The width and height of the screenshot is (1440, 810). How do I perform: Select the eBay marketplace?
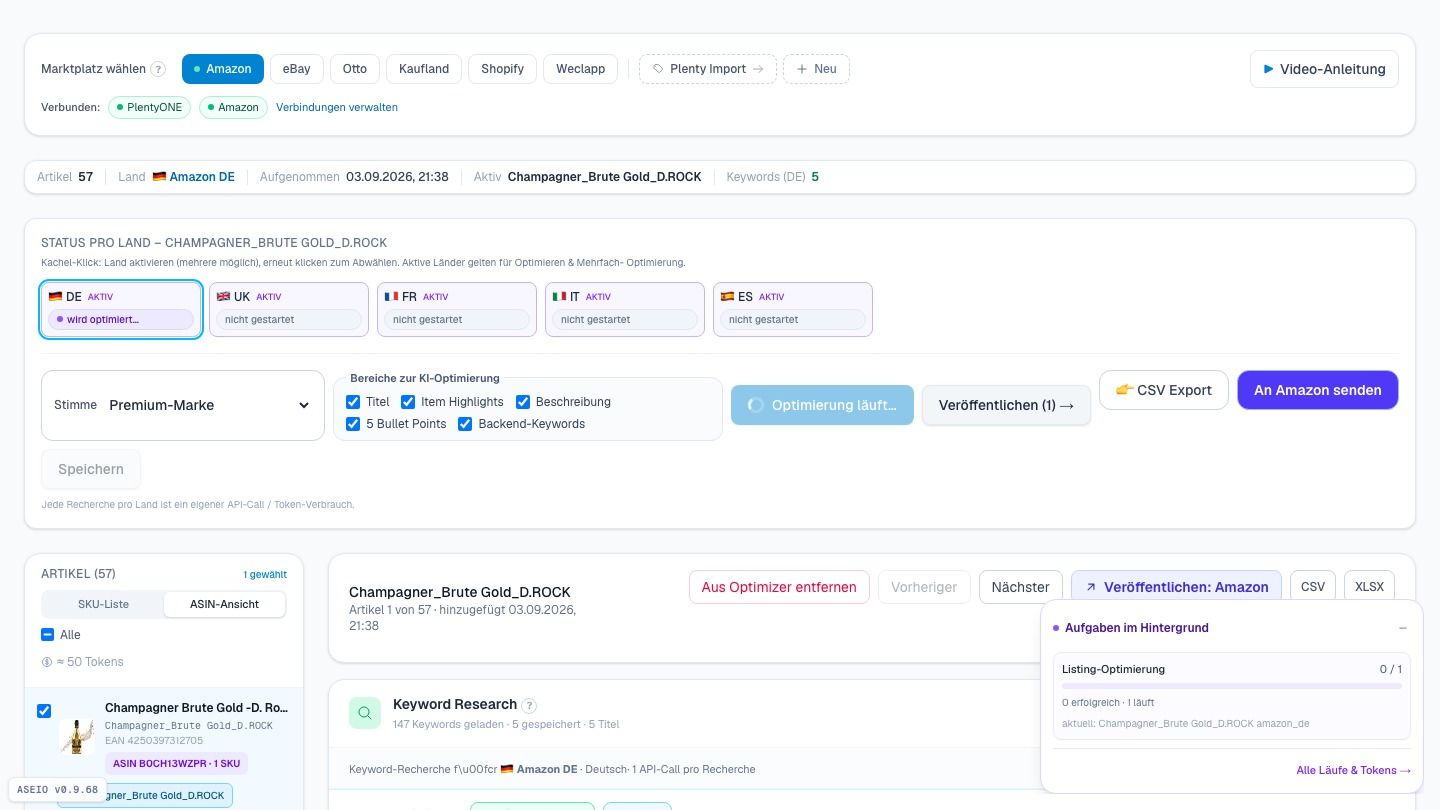click(x=296, y=69)
